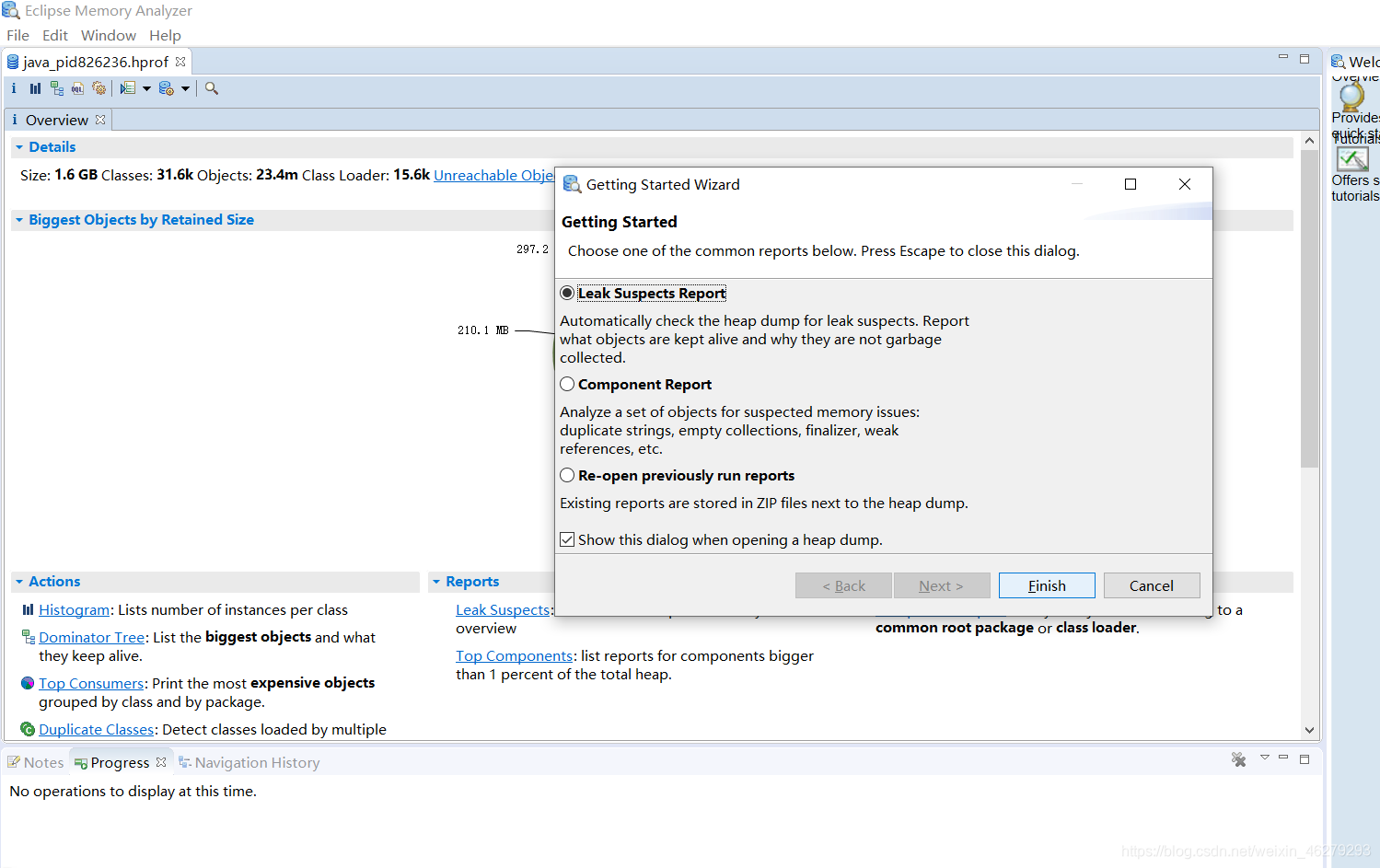1380x868 pixels.
Task: Open the Help menu
Action: (165, 35)
